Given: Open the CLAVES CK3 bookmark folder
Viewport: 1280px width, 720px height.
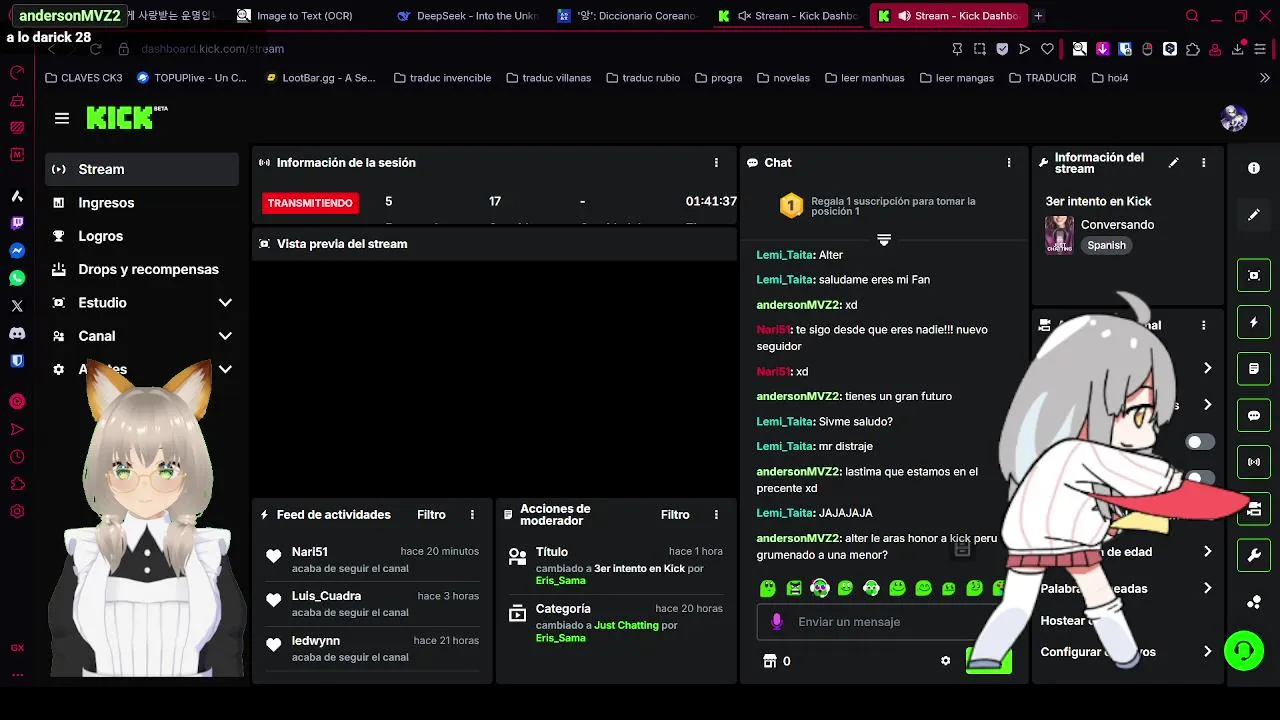Looking at the screenshot, I should click(83, 78).
